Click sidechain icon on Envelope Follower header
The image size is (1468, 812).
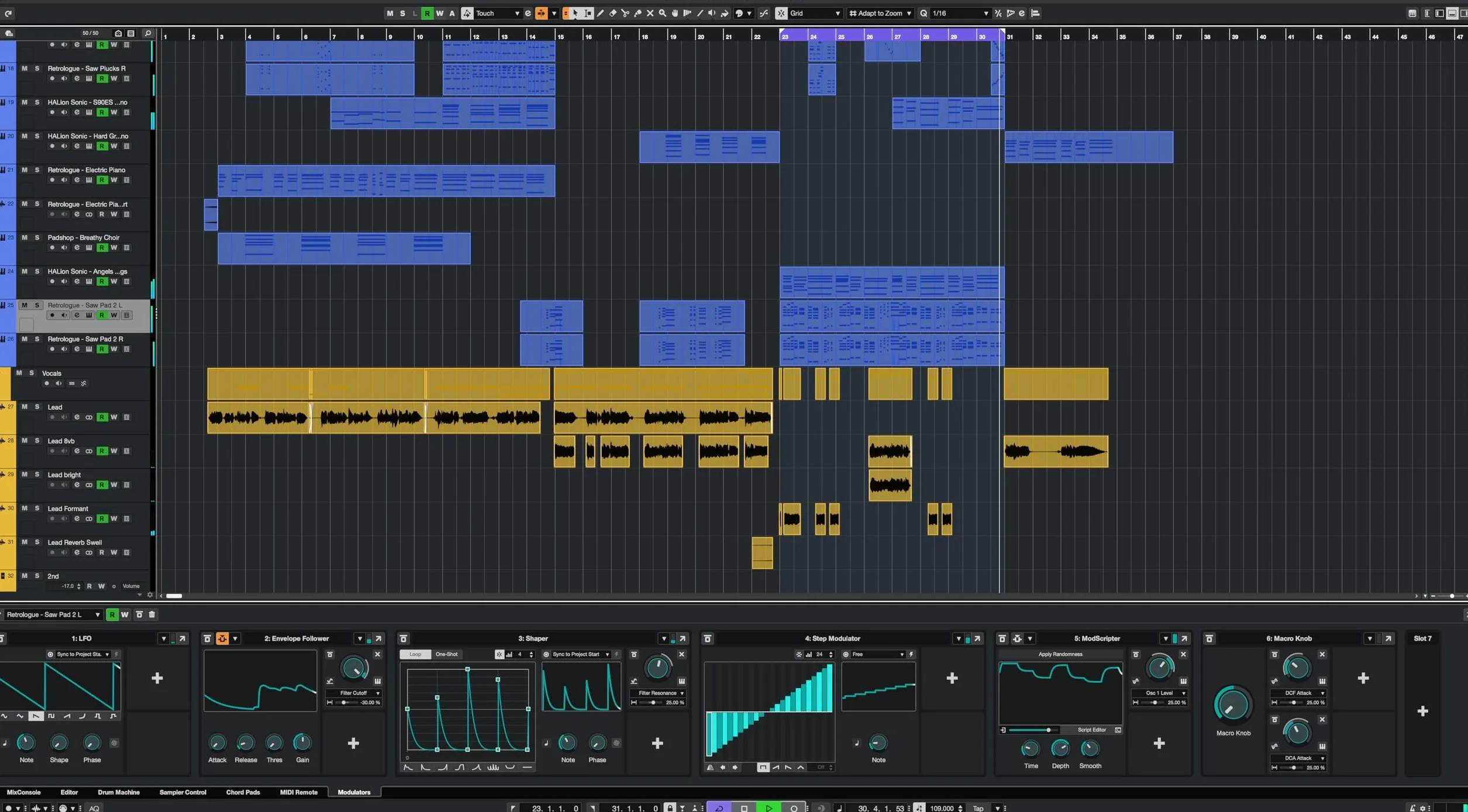[222, 638]
